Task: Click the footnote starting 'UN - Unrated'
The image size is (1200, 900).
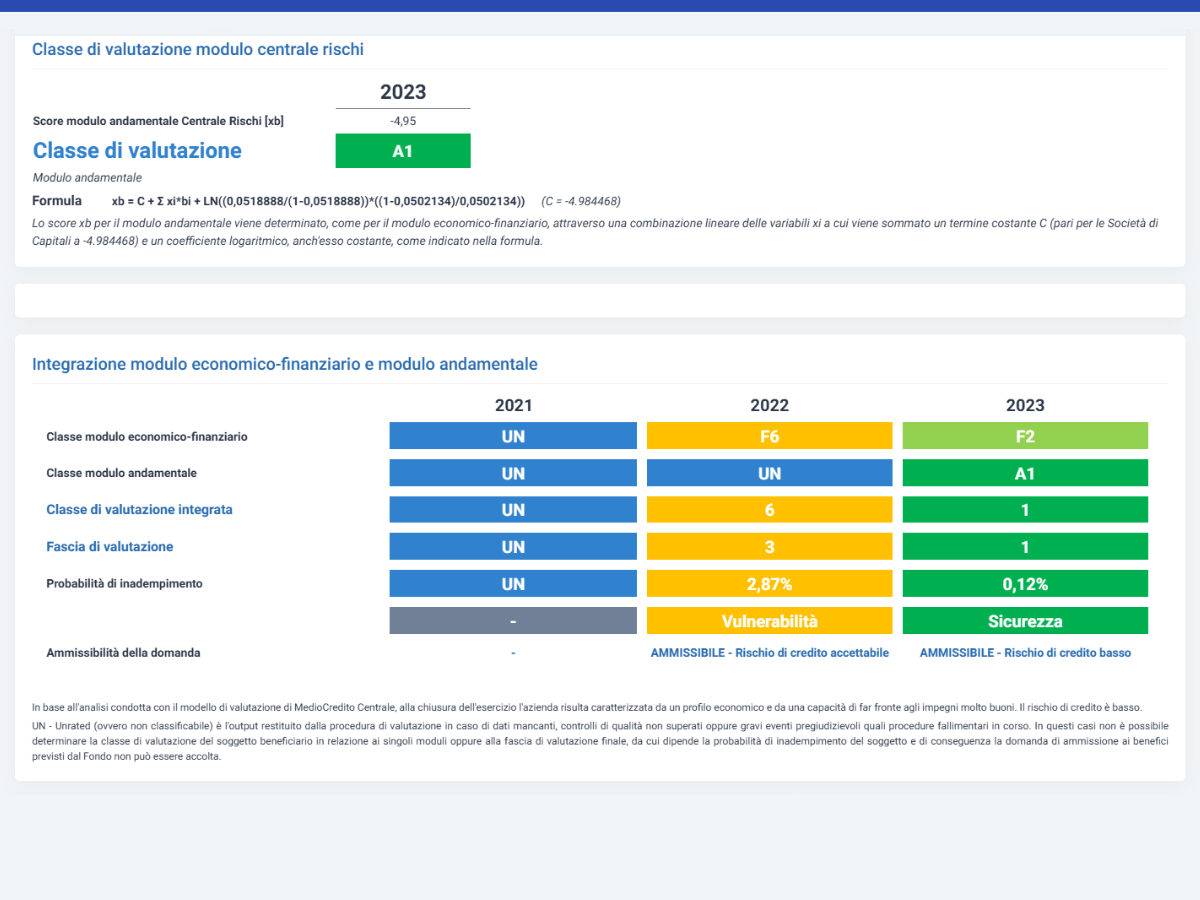Action: point(599,741)
